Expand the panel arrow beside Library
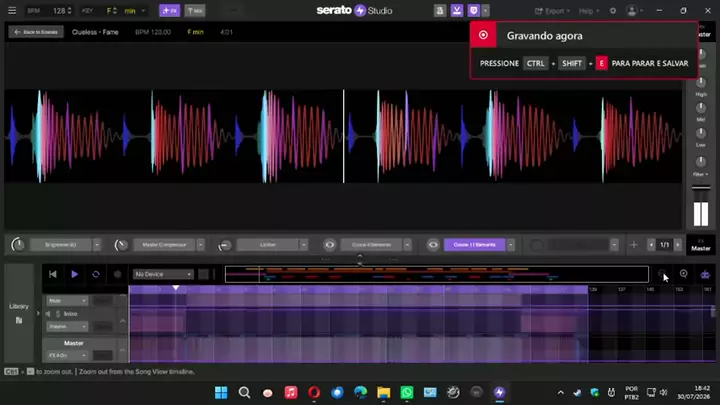The width and height of the screenshot is (720, 405). point(38,313)
